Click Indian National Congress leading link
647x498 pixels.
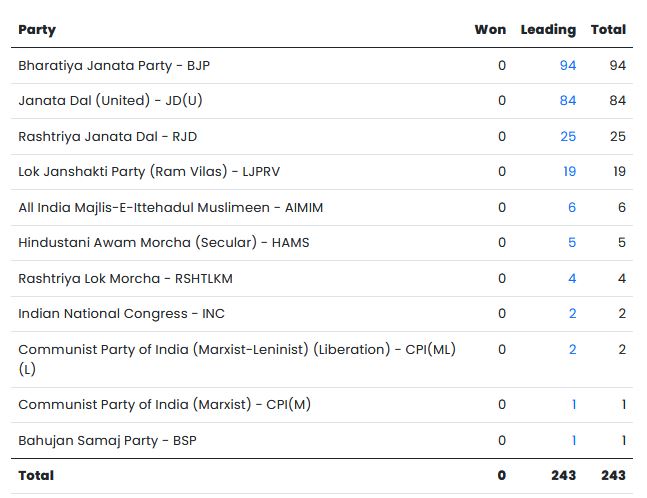pos(572,313)
